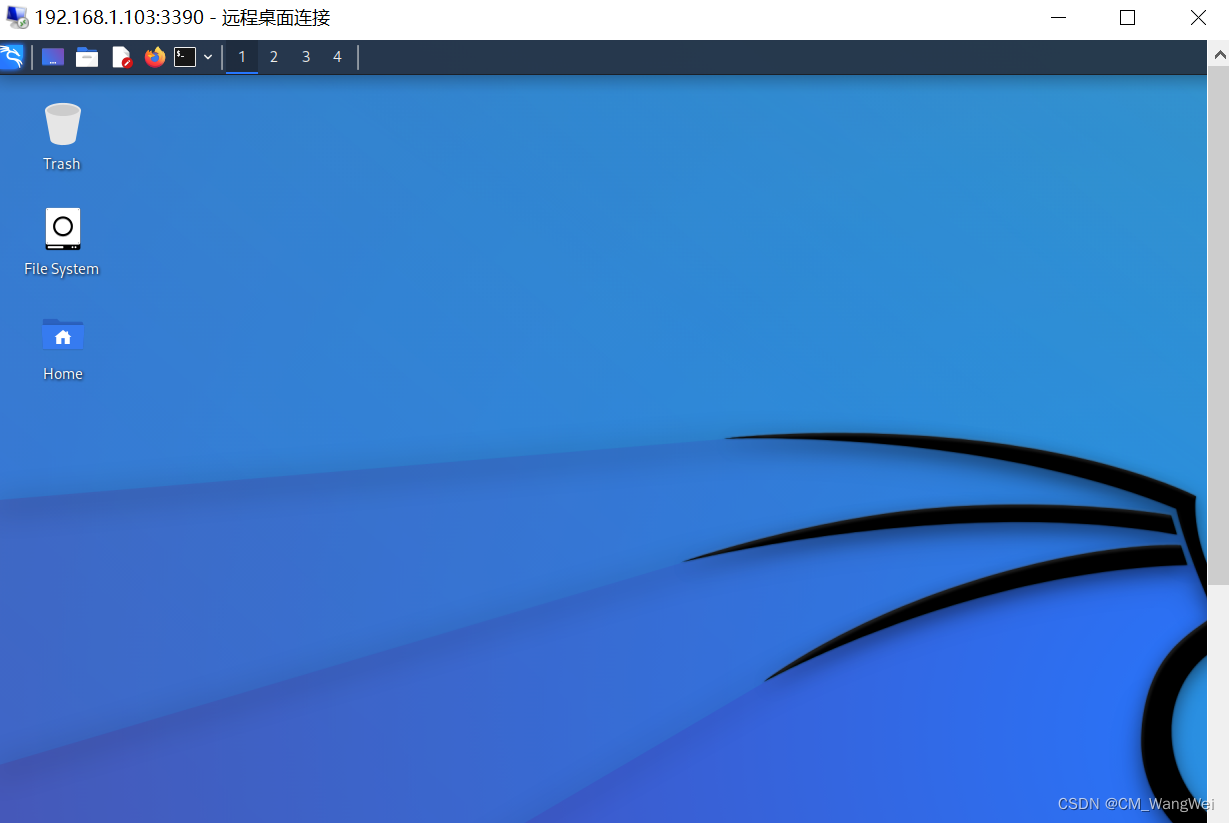Click the "Trash" label text
This screenshot has height=823, width=1229.
[62, 164]
